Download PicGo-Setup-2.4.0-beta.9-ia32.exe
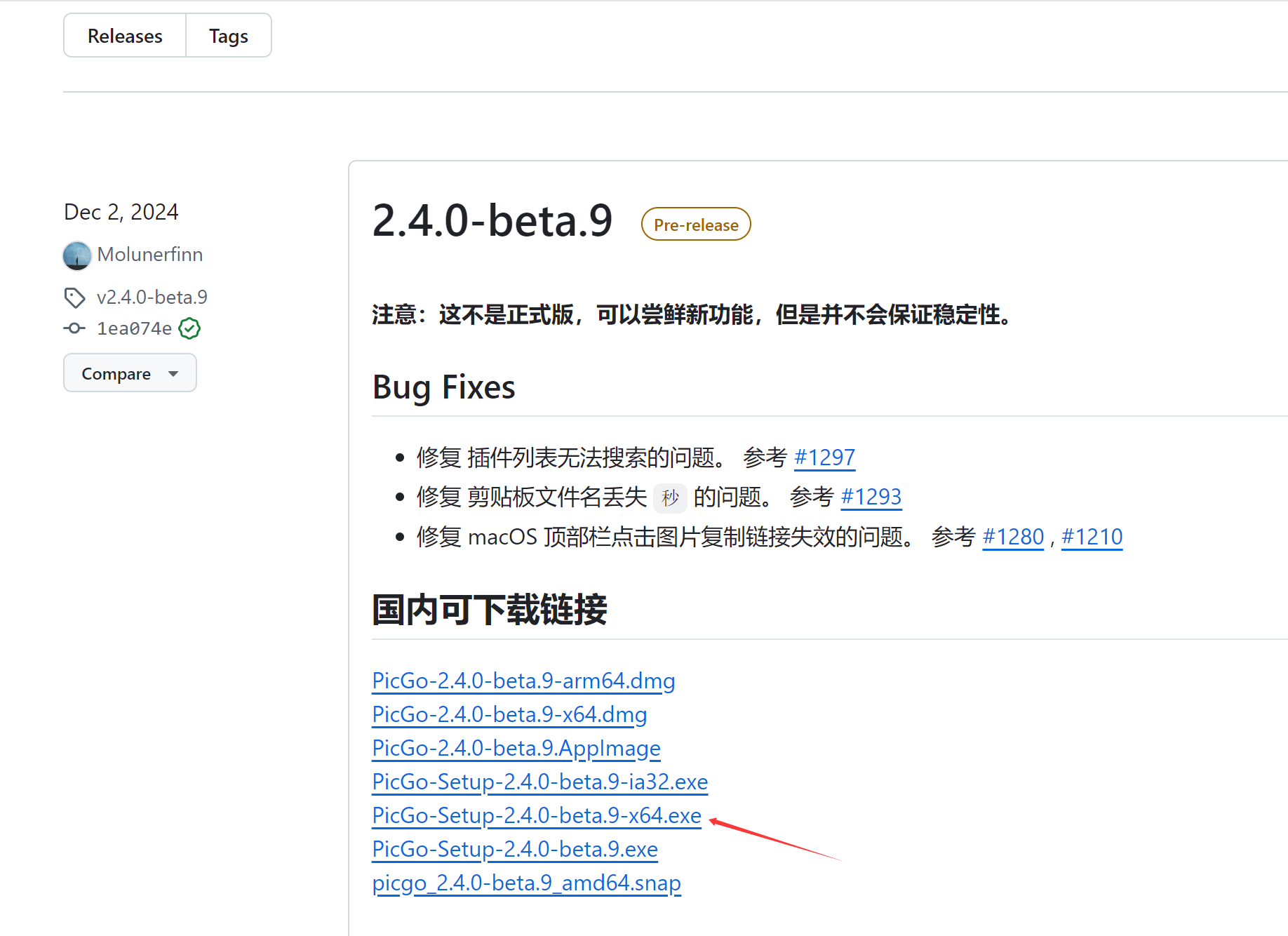The width and height of the screenshot is (1288, 936). click(540, 782)
